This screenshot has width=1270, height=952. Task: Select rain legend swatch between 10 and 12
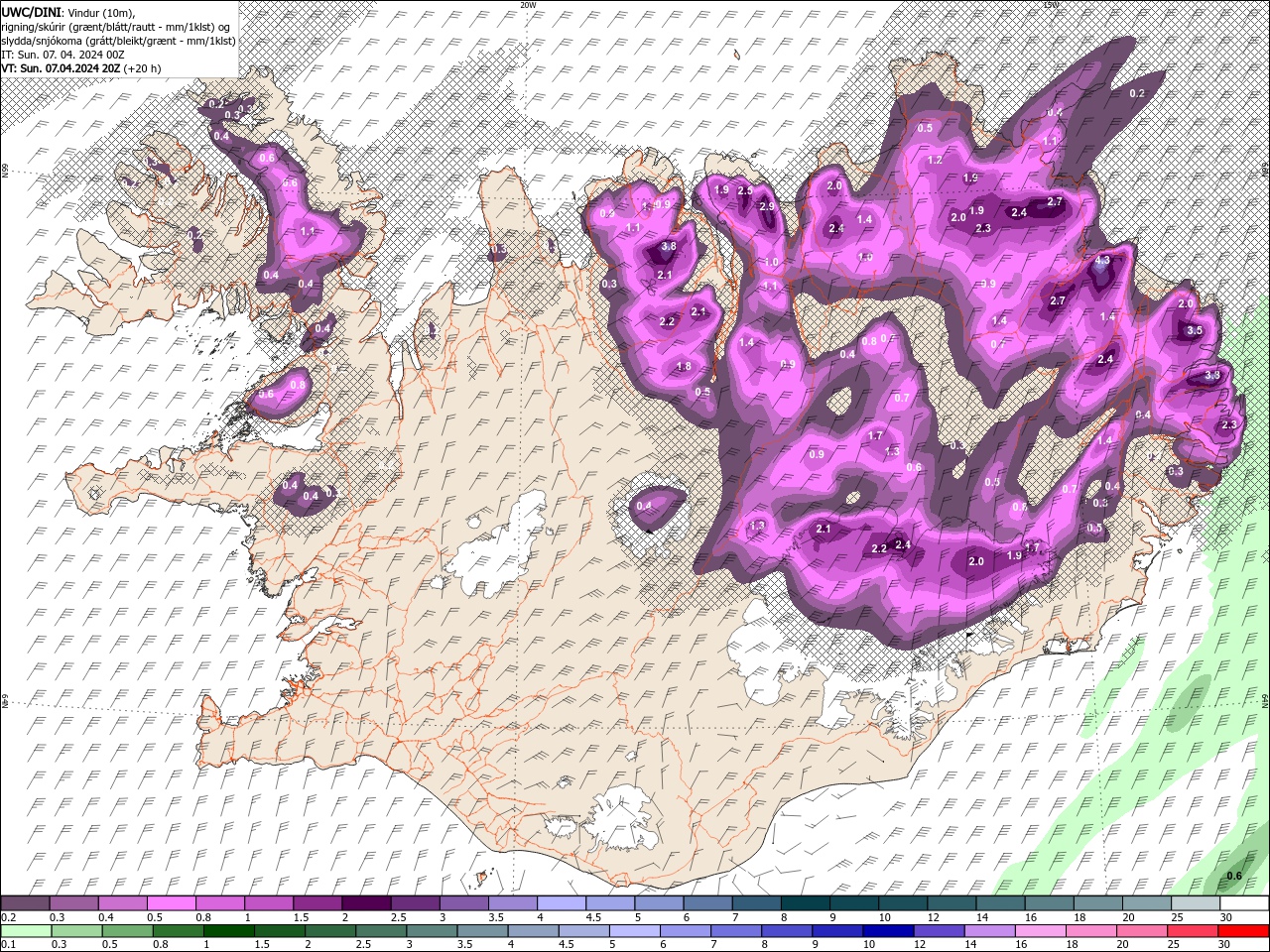[888, 931]
